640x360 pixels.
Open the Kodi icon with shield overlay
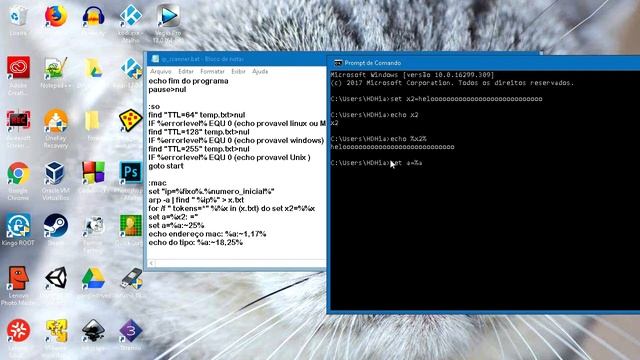point(131,68)
